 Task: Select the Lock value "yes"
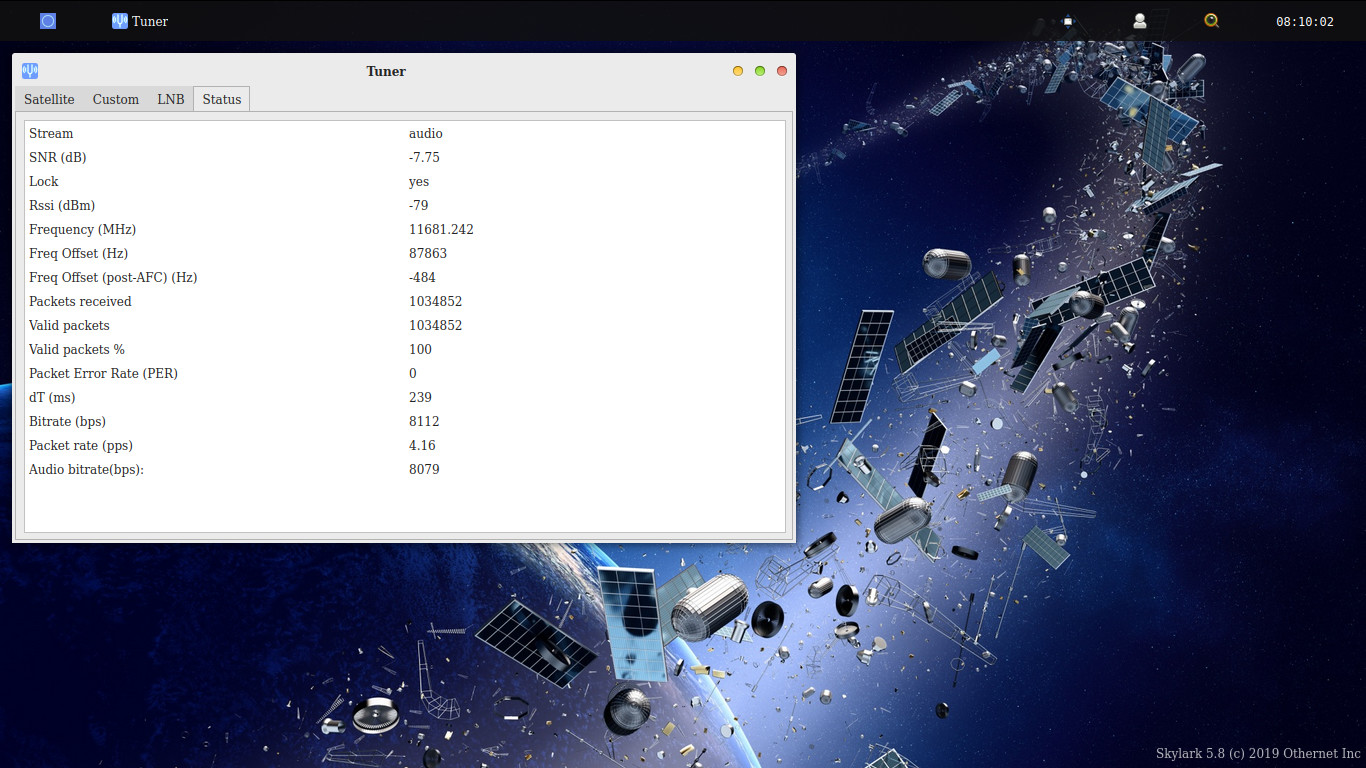(x=419, y=181)
